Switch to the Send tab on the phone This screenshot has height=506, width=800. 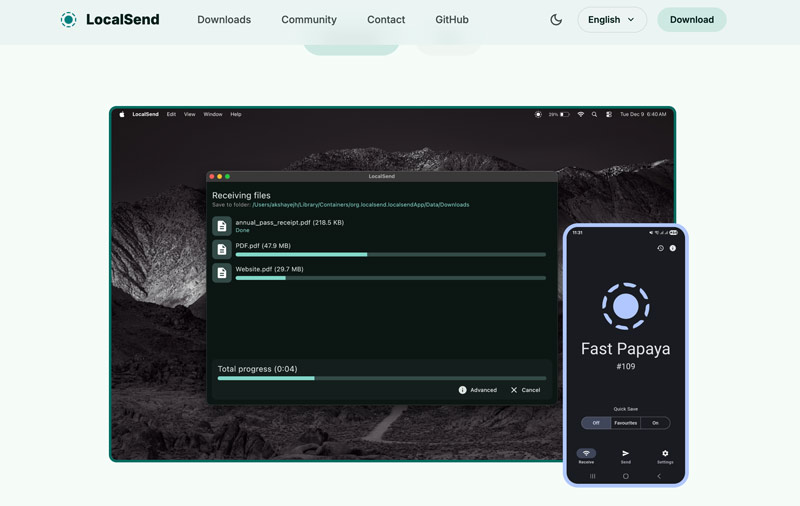point(626,456)
